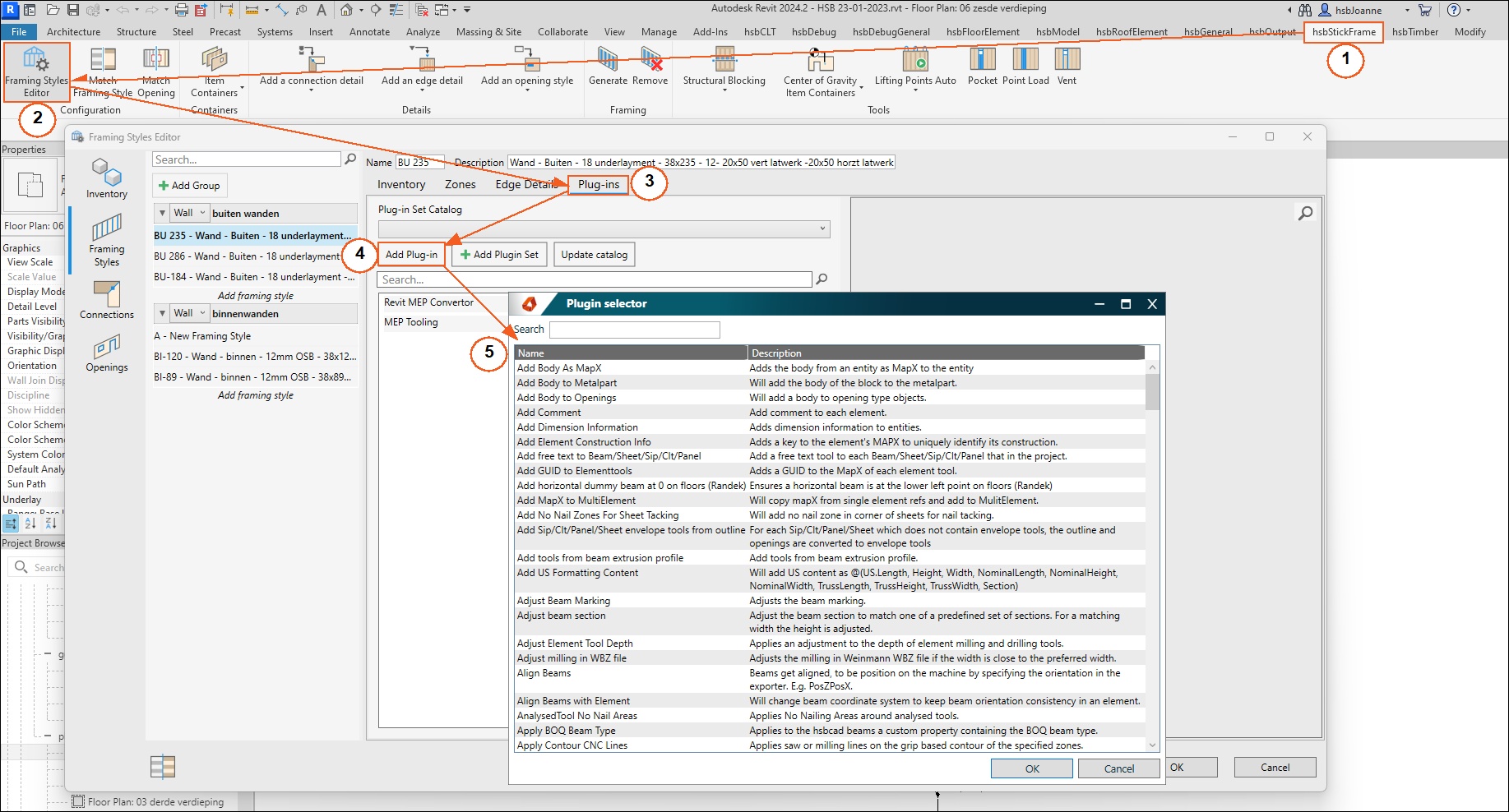The image size is (1509, 812).
Task: Open Framing Styles in editor sidebar
Action: click(x=107, y=240)
